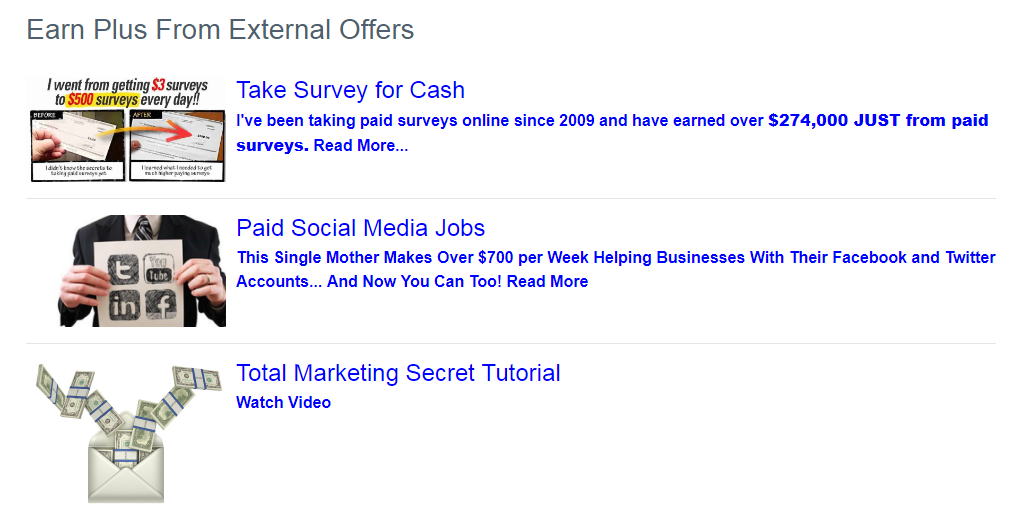Click the Facebook icon on the held sign
The width and height of the screenshot is (1015, 517).
(161, 303)
